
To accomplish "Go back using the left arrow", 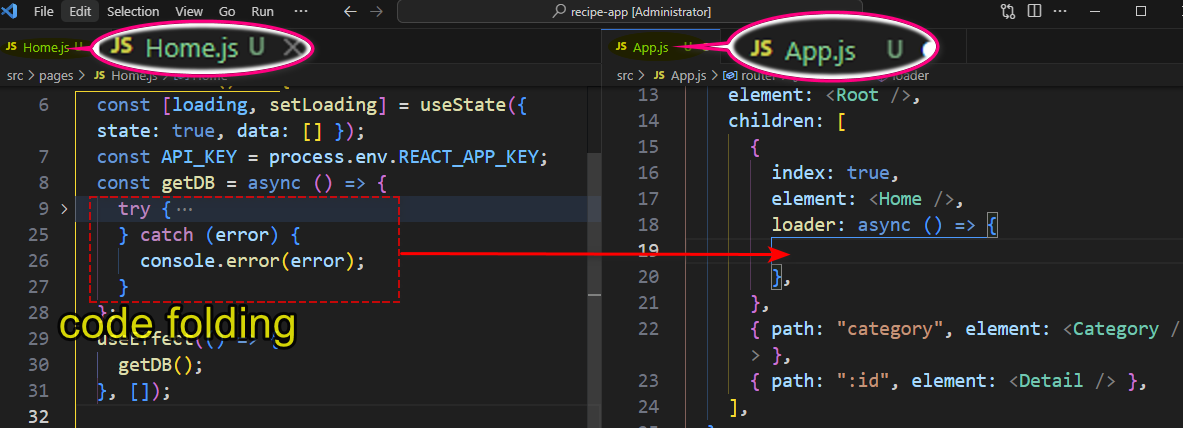I will coord(349,12).
